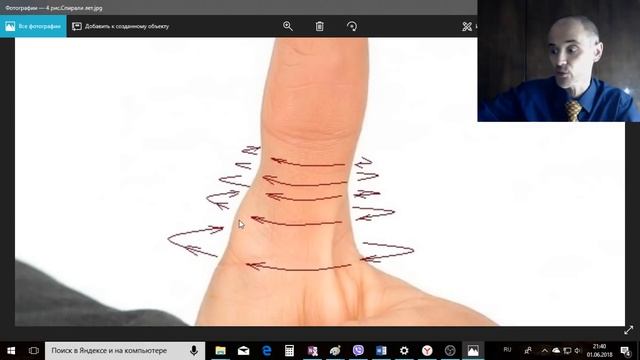Open the edit and create scissors icon
The height and width of the screenshot is (360, 640).
pos(467,27)
